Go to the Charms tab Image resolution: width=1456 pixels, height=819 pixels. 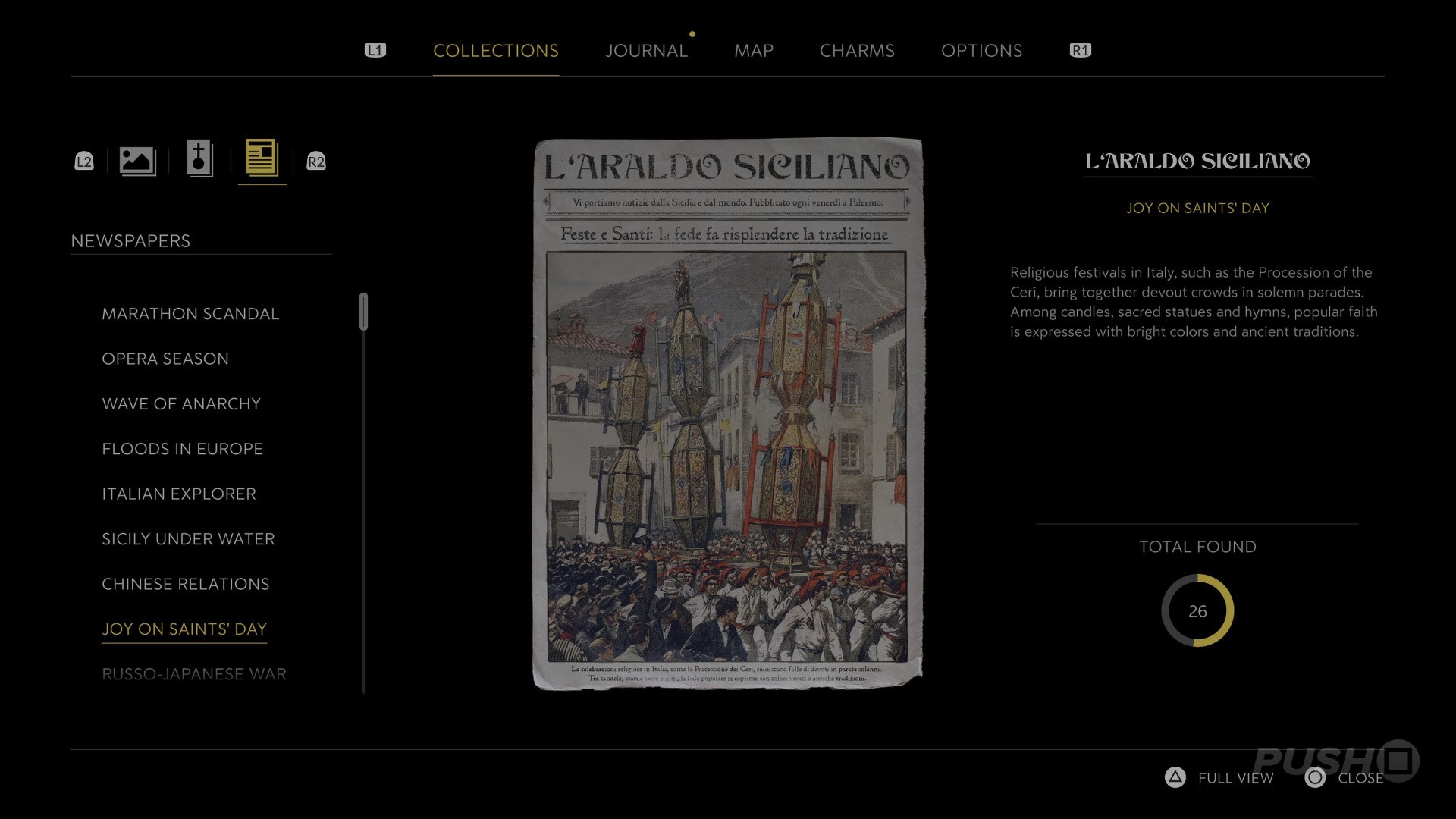click(857, 51)
